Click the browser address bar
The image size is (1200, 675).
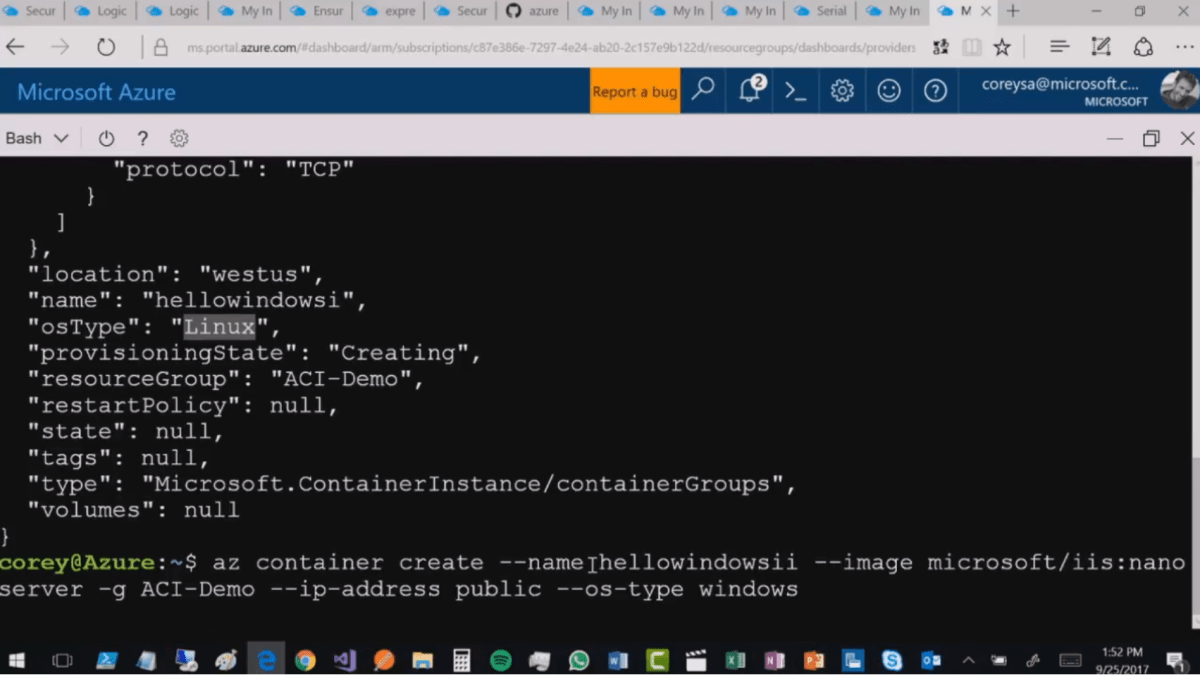tap(550, 48)
